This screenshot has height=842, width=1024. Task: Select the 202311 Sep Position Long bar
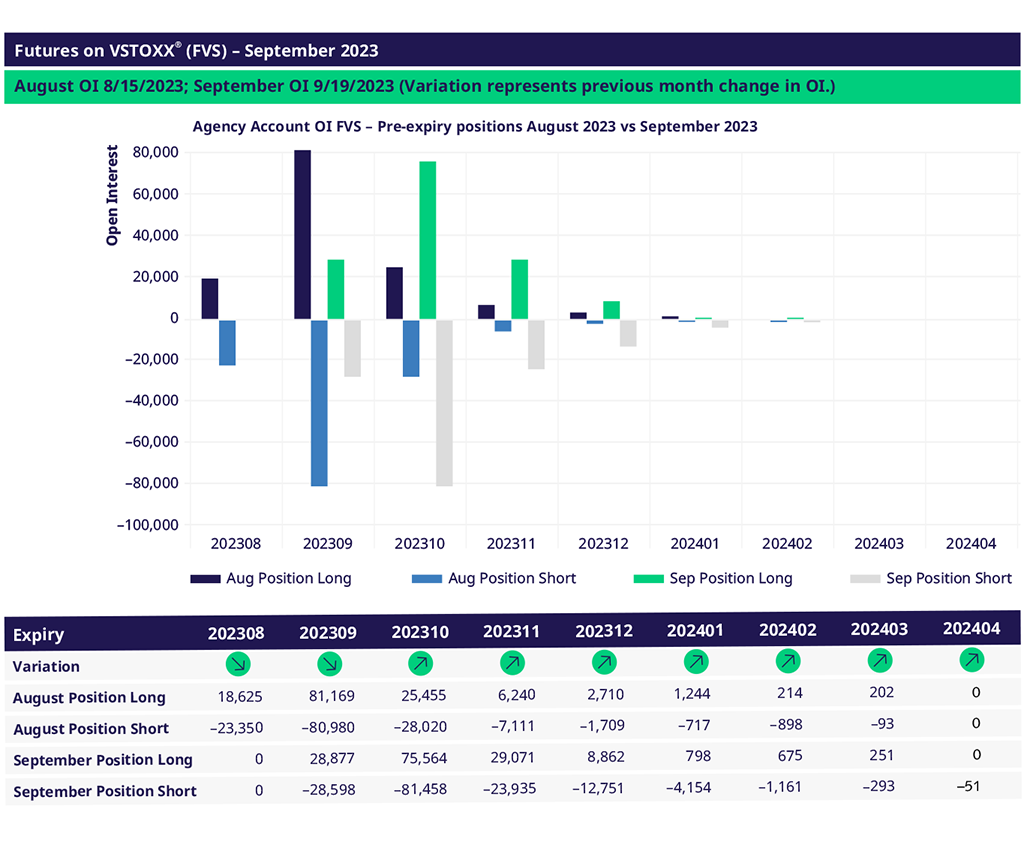point(519,289)
